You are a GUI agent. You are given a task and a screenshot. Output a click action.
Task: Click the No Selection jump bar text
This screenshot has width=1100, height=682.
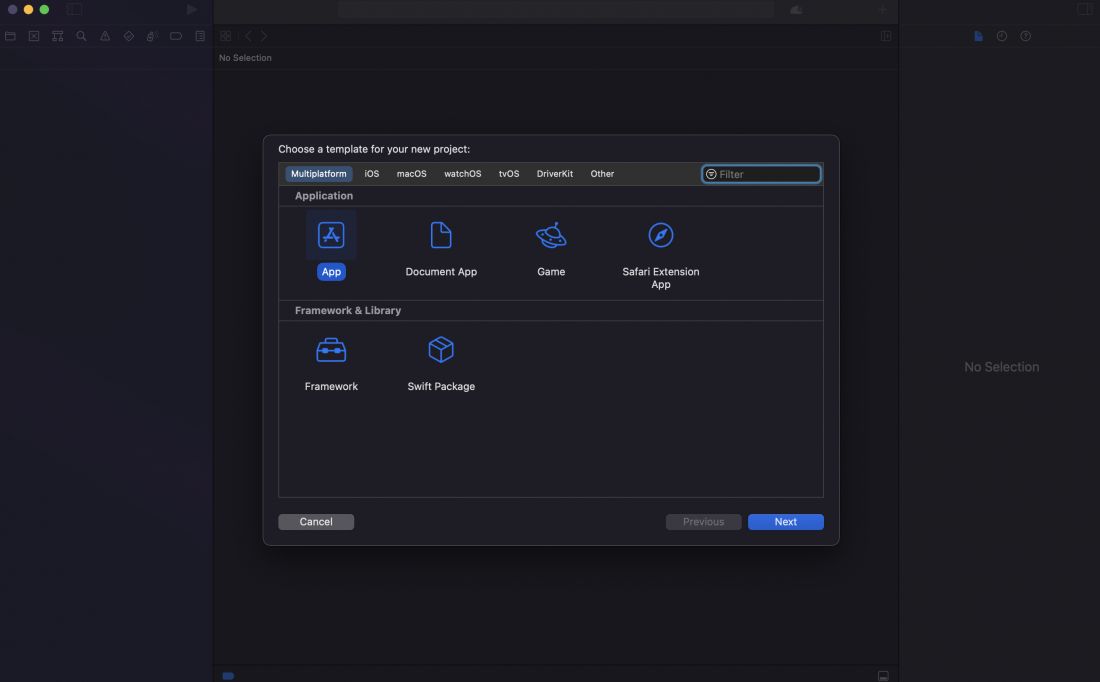coord(245,58)
